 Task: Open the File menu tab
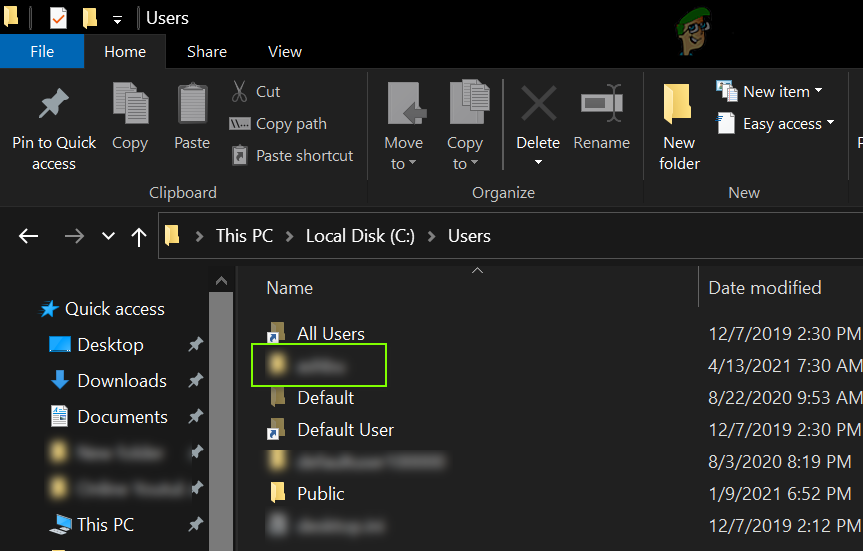click(42, 51)
